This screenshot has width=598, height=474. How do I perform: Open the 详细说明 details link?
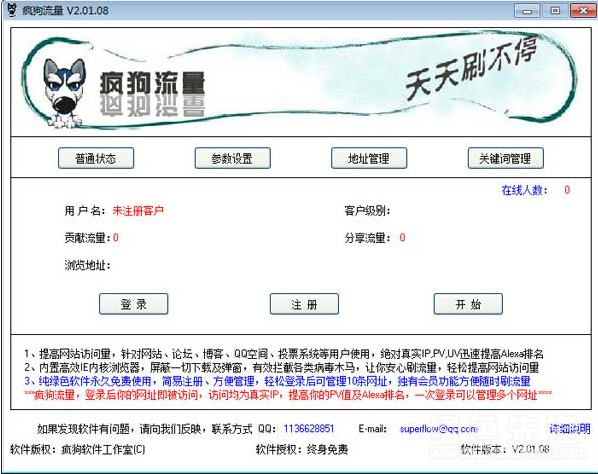[x=570, y=429]
